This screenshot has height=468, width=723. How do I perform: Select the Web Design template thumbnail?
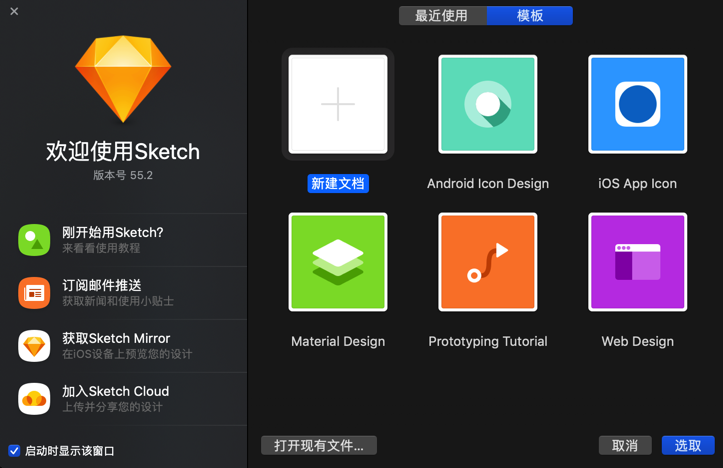click(x=638, y=262)
